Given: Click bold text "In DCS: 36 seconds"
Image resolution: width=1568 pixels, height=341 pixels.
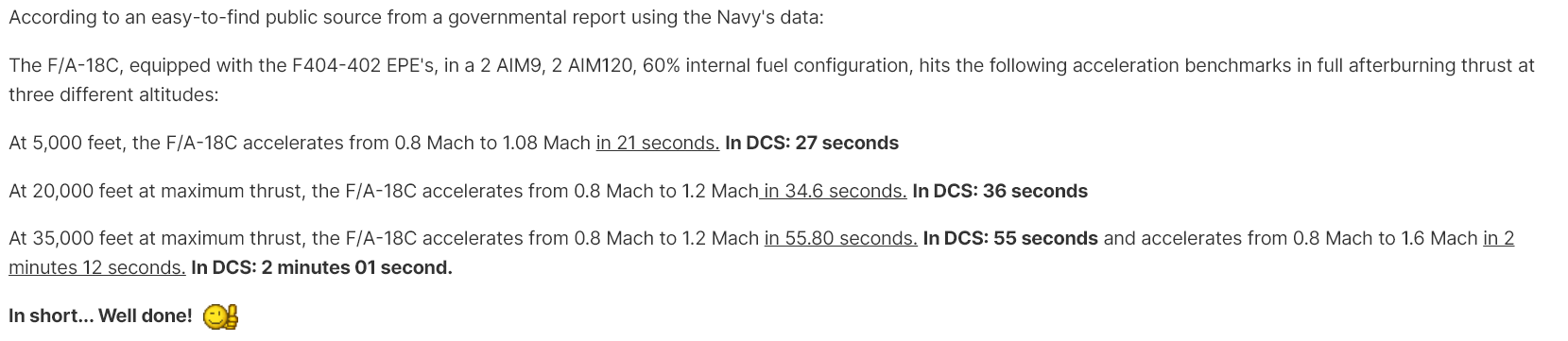Looking at the screenshot, I should [1000, 191].
